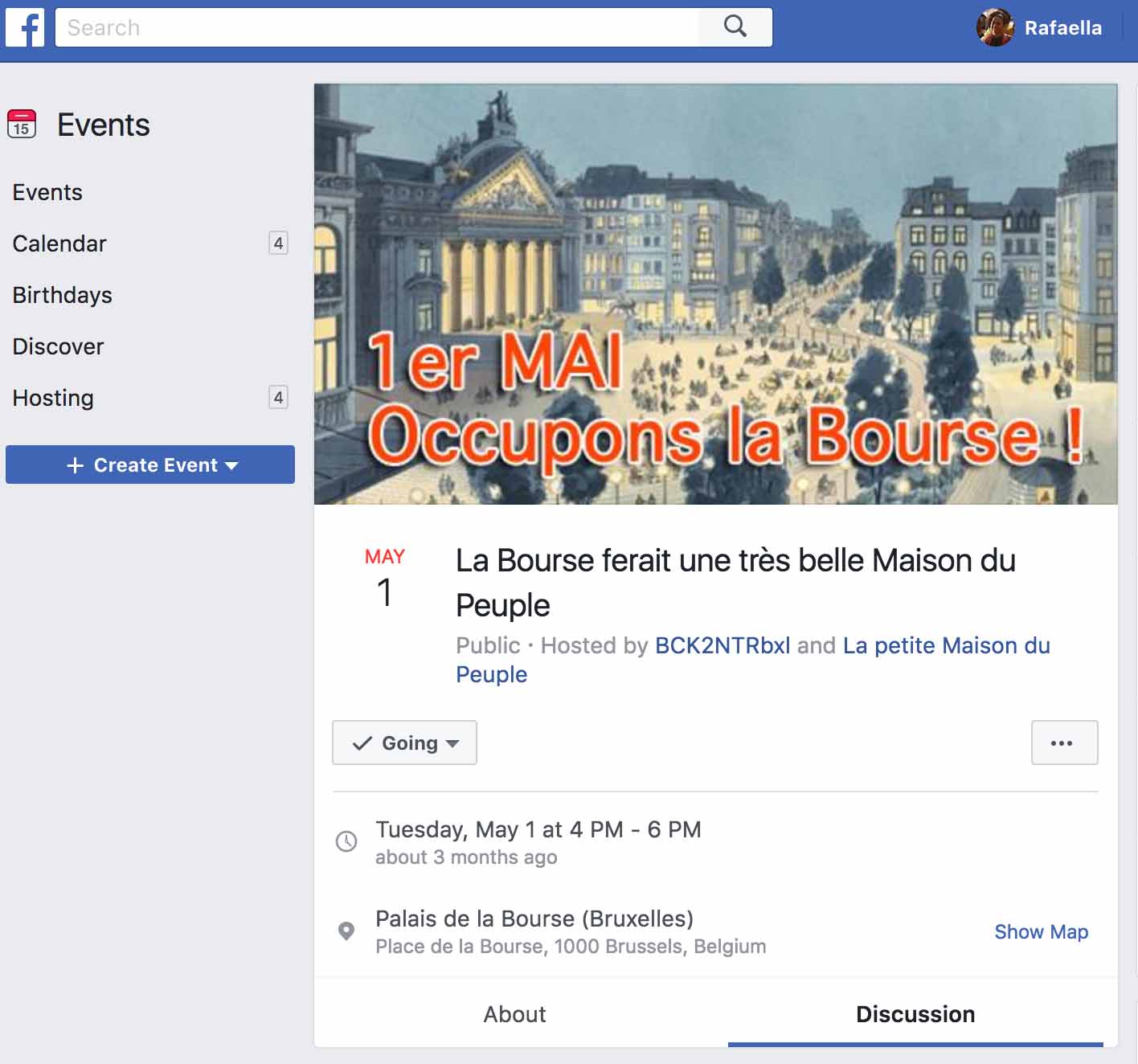Click the clock icon beside event time
Image resolution: width=1138 pixels, height=1064 pixels.
coord(346,841)
